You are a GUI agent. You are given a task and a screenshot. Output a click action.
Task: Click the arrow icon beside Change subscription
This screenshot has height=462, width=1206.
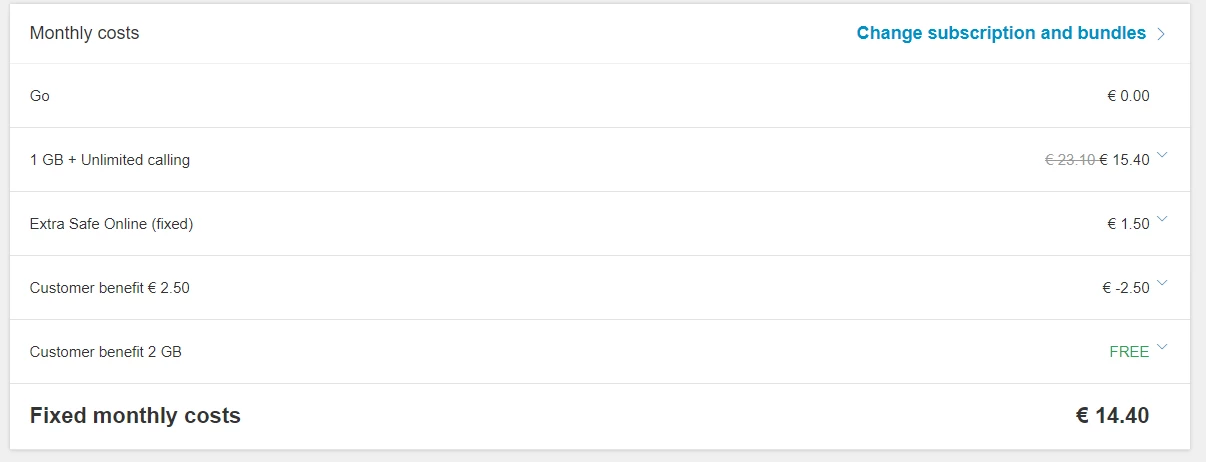[x=1161, y=34]
